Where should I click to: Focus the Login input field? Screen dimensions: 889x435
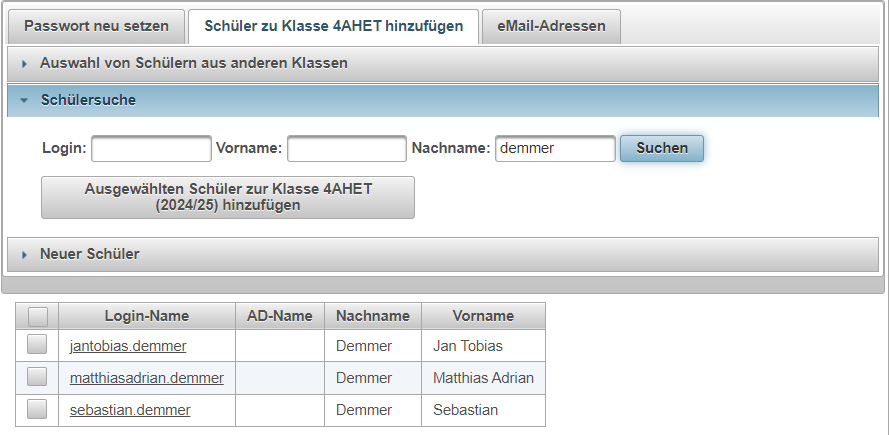[x=151, y=148]
